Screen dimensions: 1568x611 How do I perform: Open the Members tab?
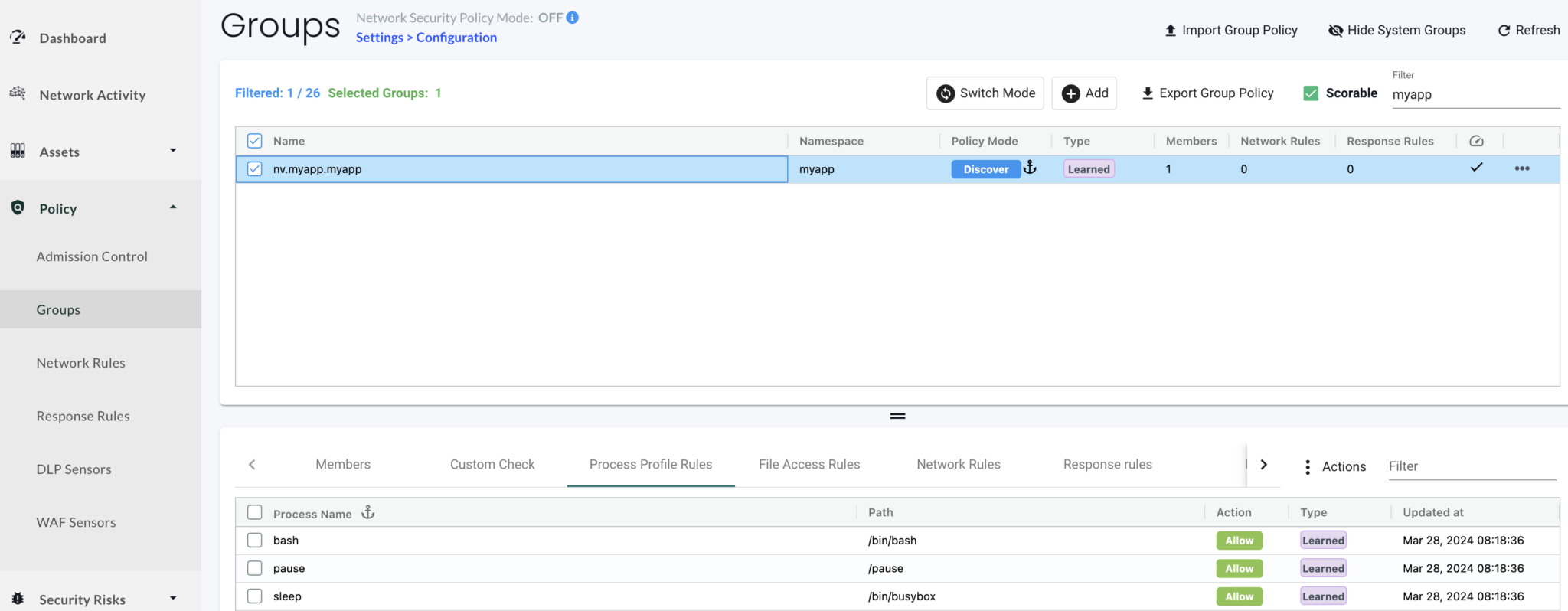[x=342, y=464]
